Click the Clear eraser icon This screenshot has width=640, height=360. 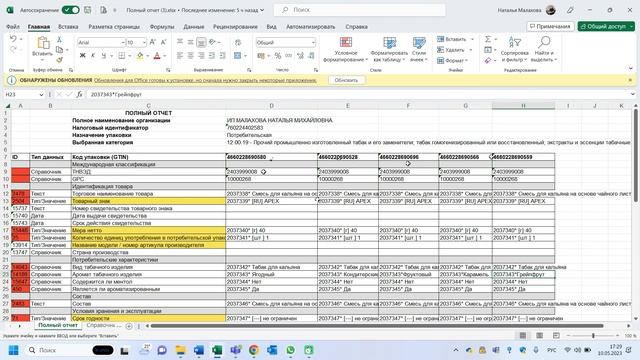click(488, 60)
